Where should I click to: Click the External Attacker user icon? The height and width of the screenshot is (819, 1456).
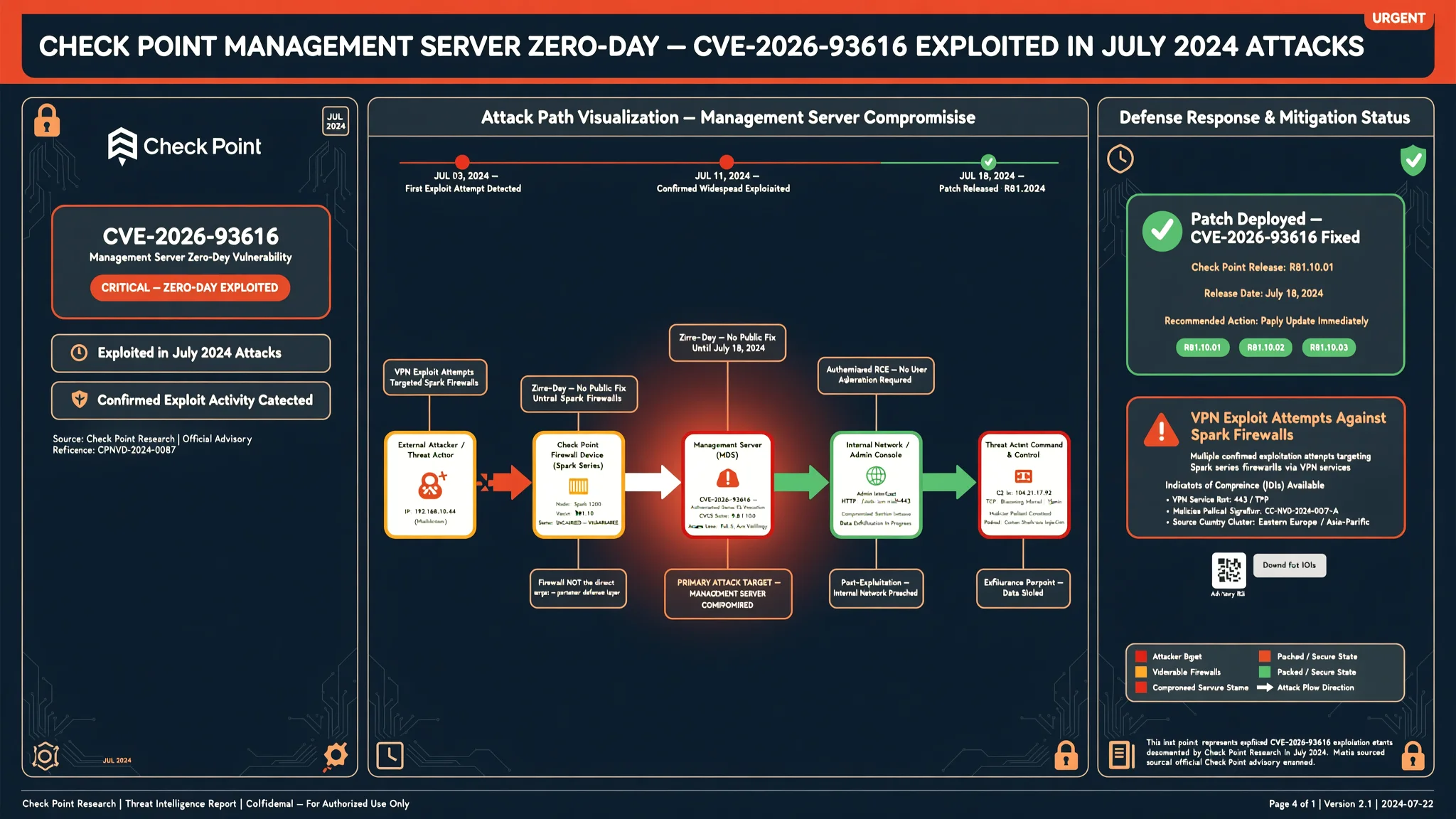pos(432,485)
